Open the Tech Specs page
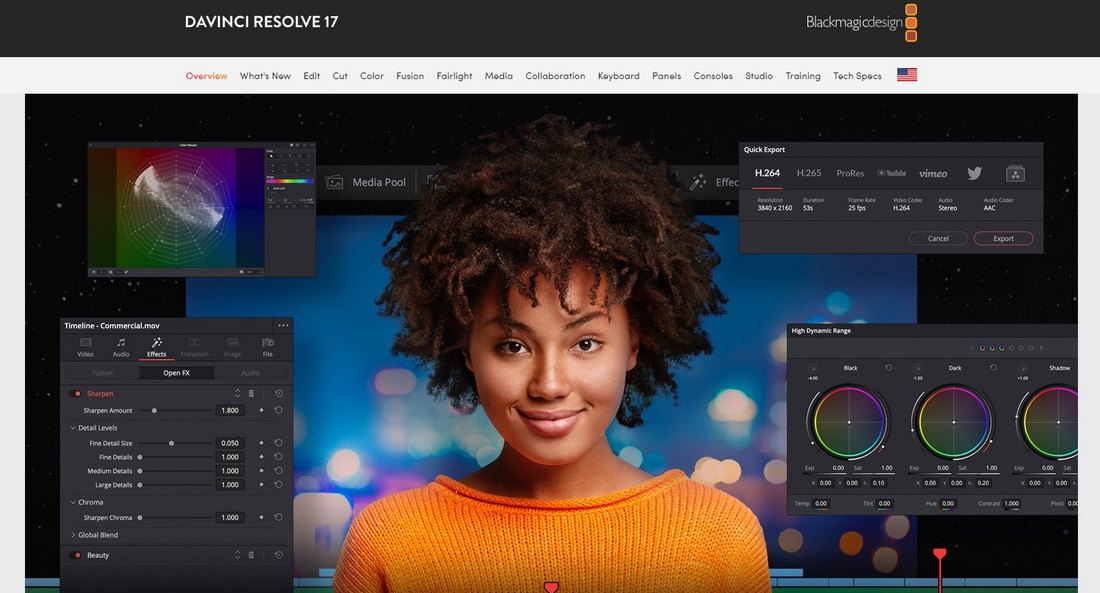The width and height of the screenshot is (1100, 593). (857, 76)
